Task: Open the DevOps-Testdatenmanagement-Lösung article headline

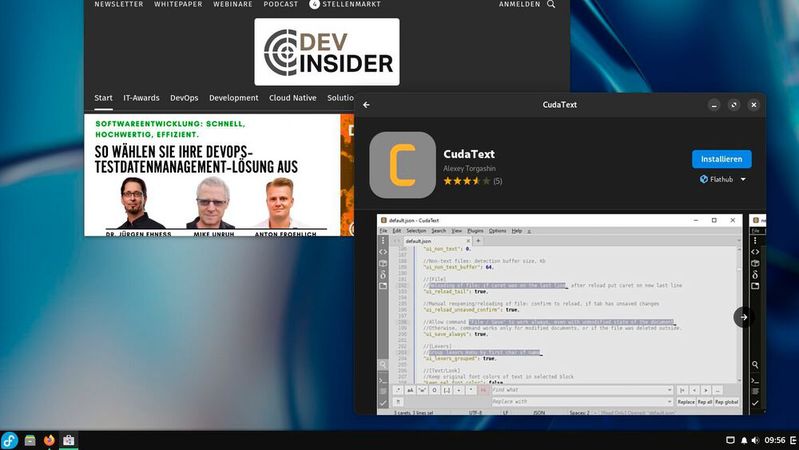Action: click(x=196, y=160)
